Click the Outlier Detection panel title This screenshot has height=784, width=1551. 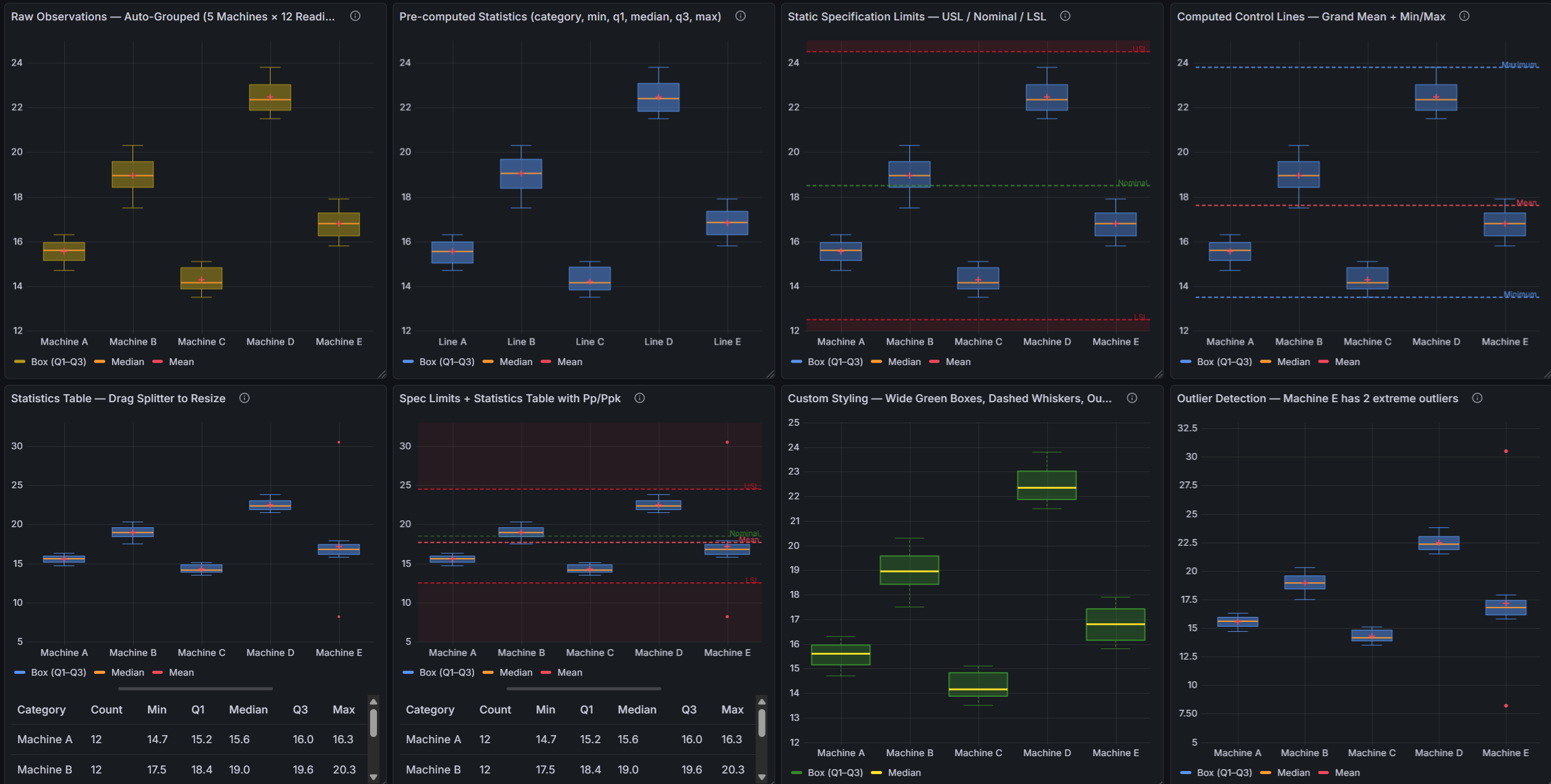1316,398
